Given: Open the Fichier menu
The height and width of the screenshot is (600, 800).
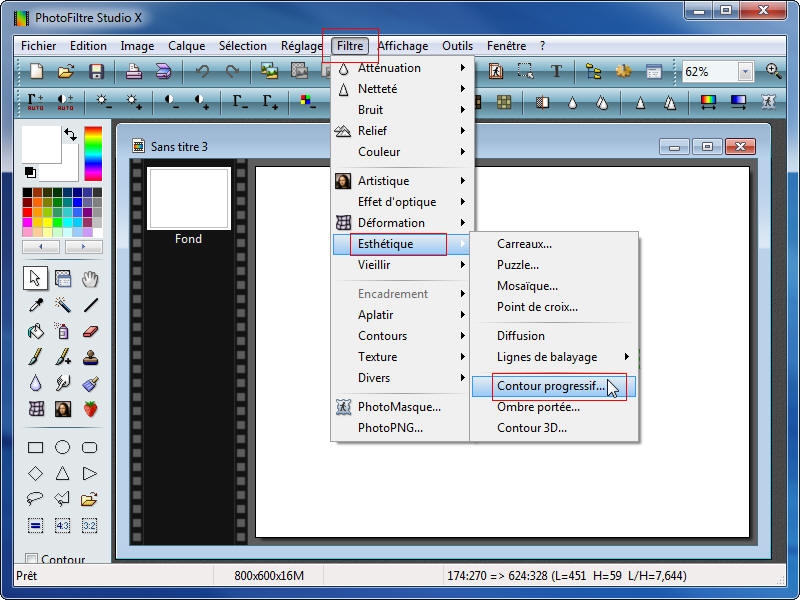Looking at the screenshot, I should click(x=38, y=46).
